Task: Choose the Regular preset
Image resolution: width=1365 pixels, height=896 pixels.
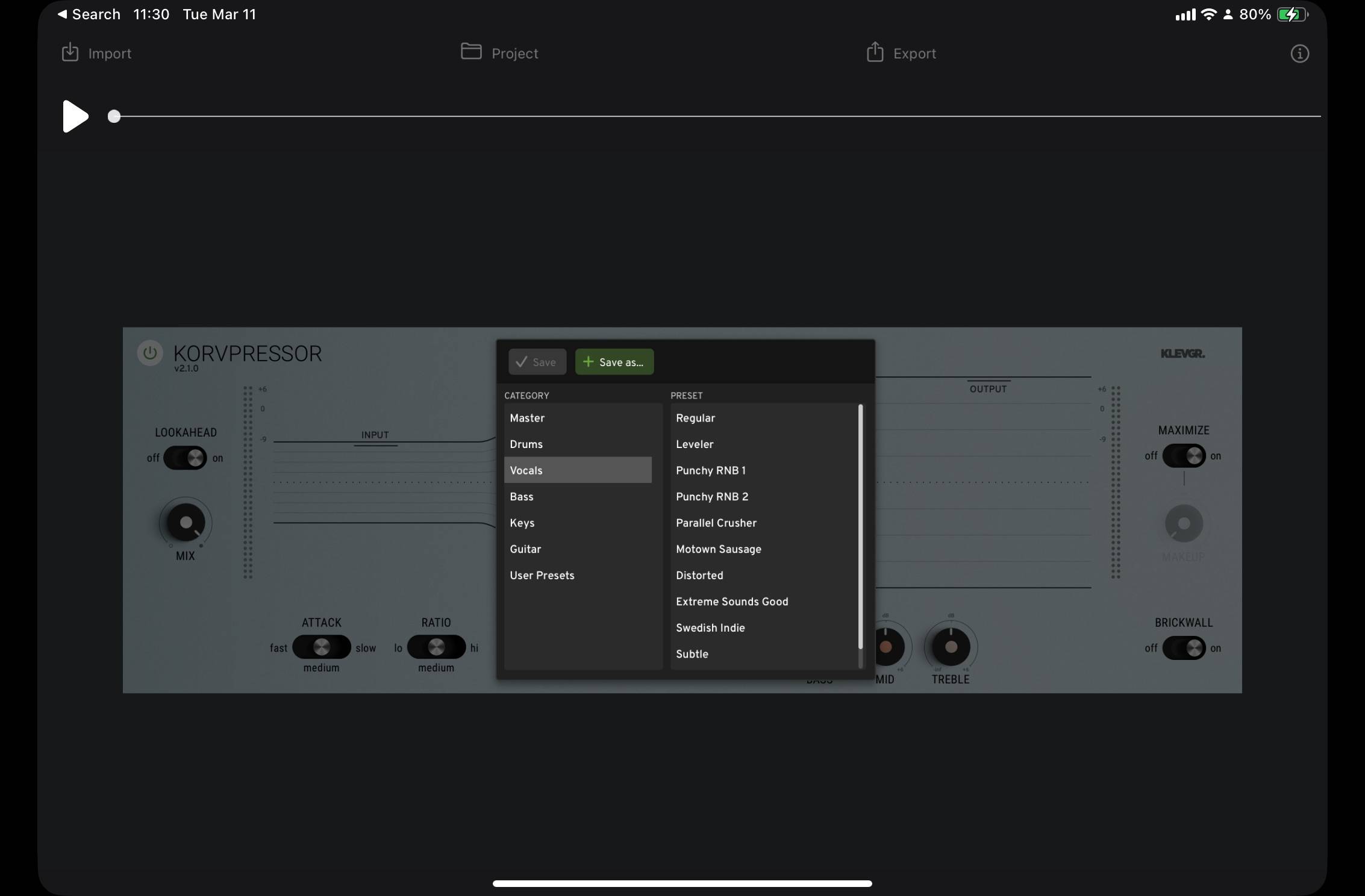Action: click(x=763, y=418)
